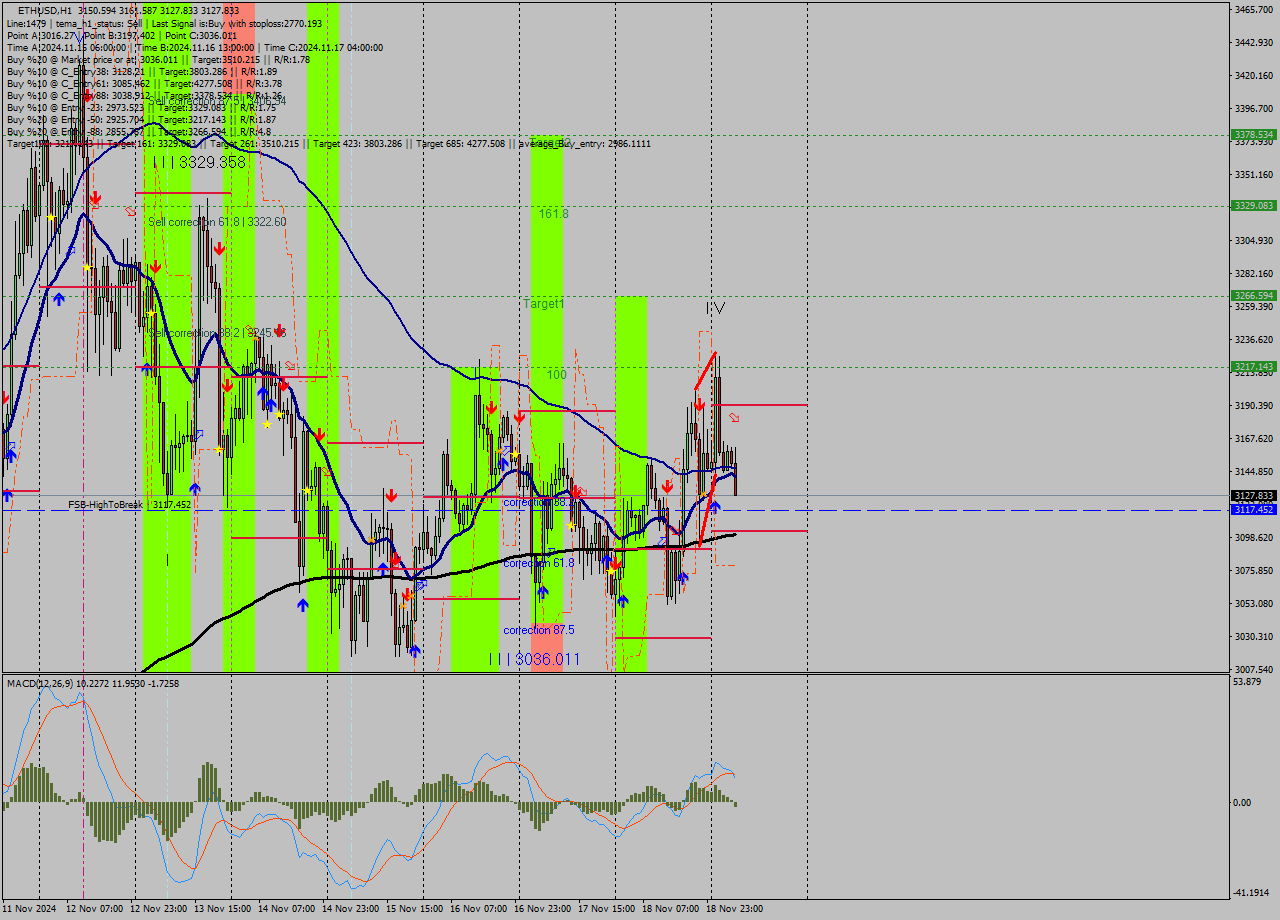The image size is (1280, 920).
Task: Select the 3190.390 price axis value
Action: click(x=1254, y=405)
